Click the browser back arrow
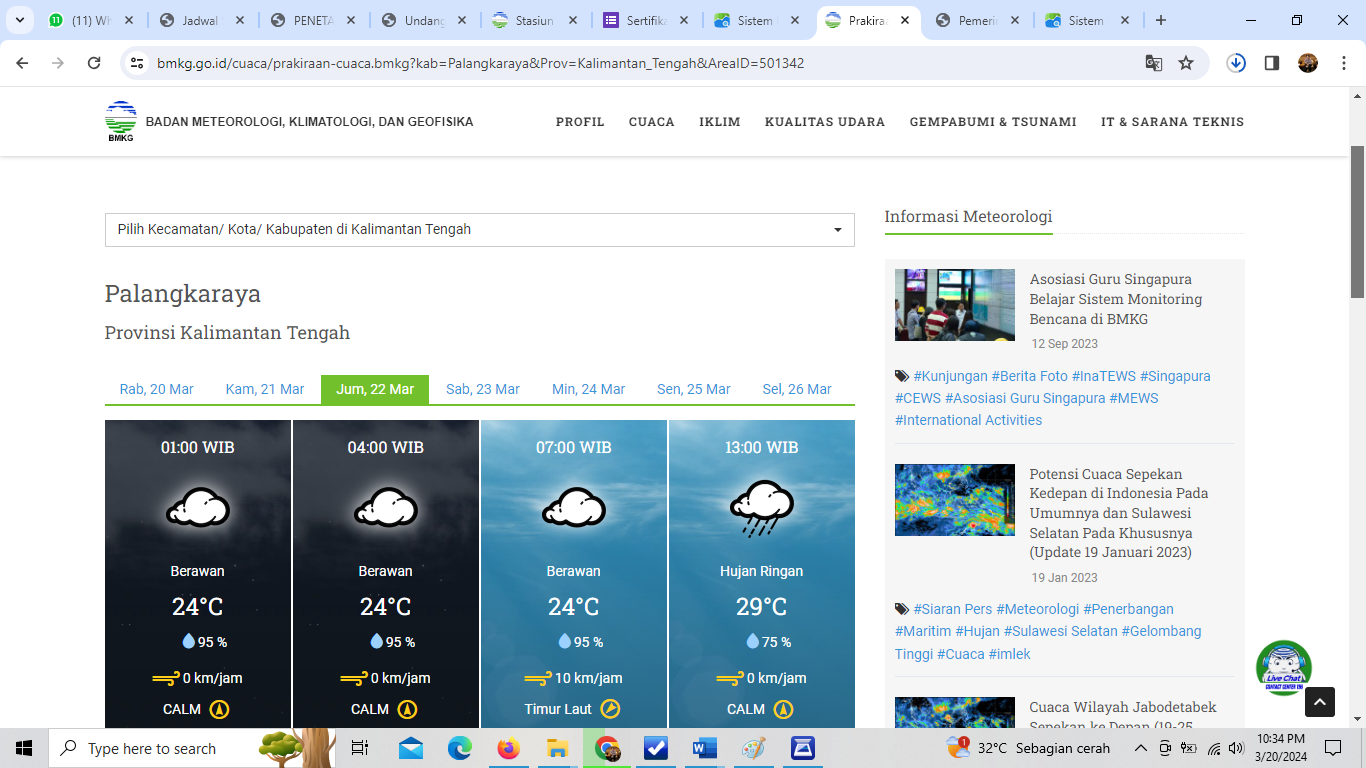 click(22, 63)
